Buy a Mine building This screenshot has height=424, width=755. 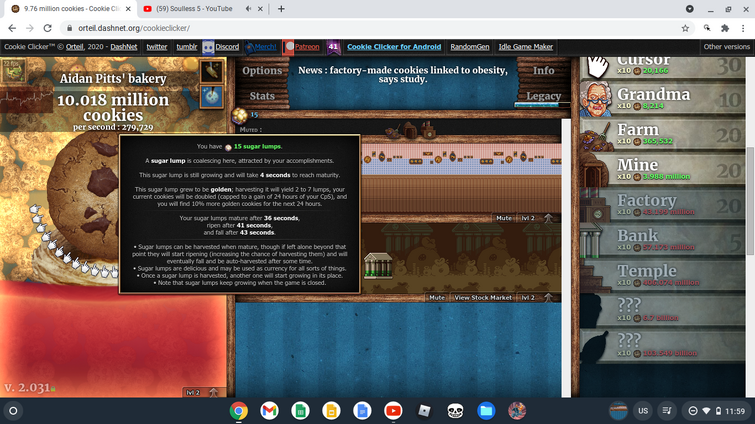tap(663, 169)
